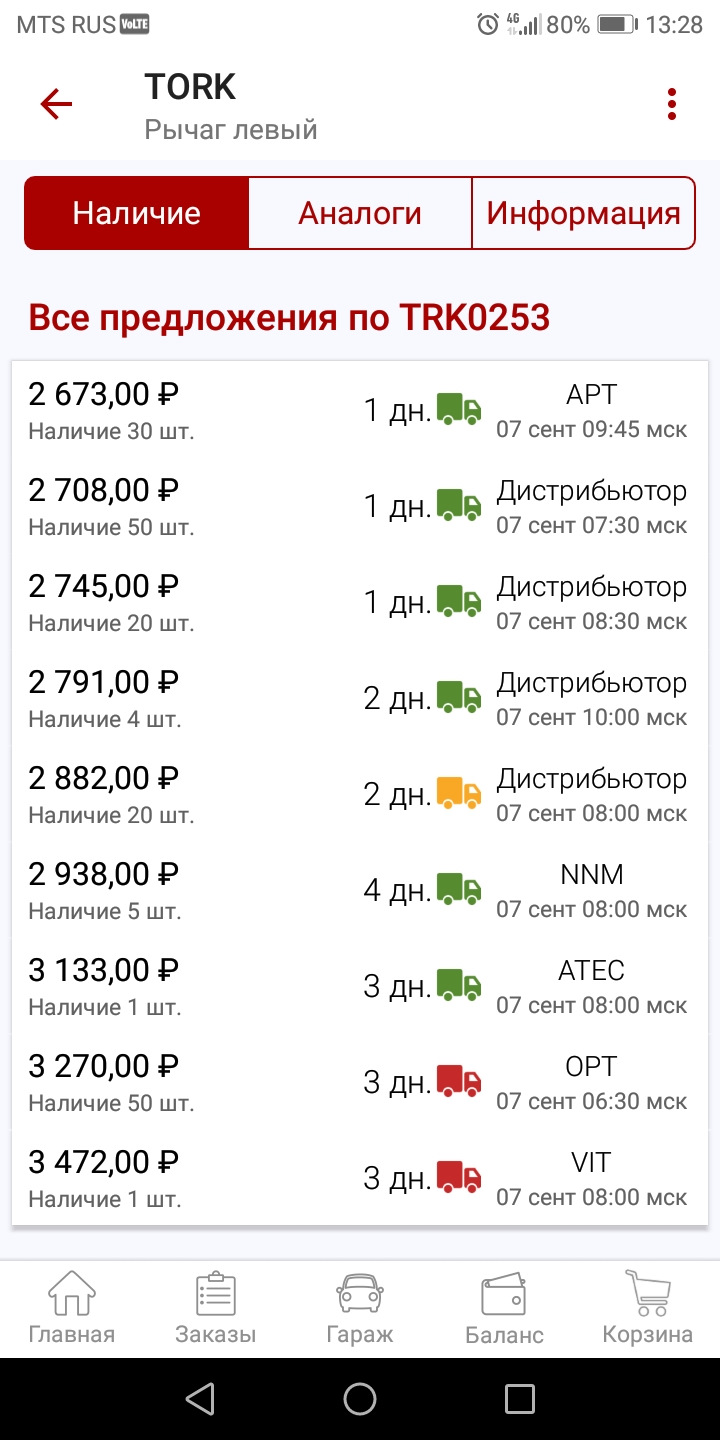Image resolution: width=720 pixels, height=1440 pixels.
Task: Select the VIT offer for 3 472,00 ₽
Action: (360, 1179)
